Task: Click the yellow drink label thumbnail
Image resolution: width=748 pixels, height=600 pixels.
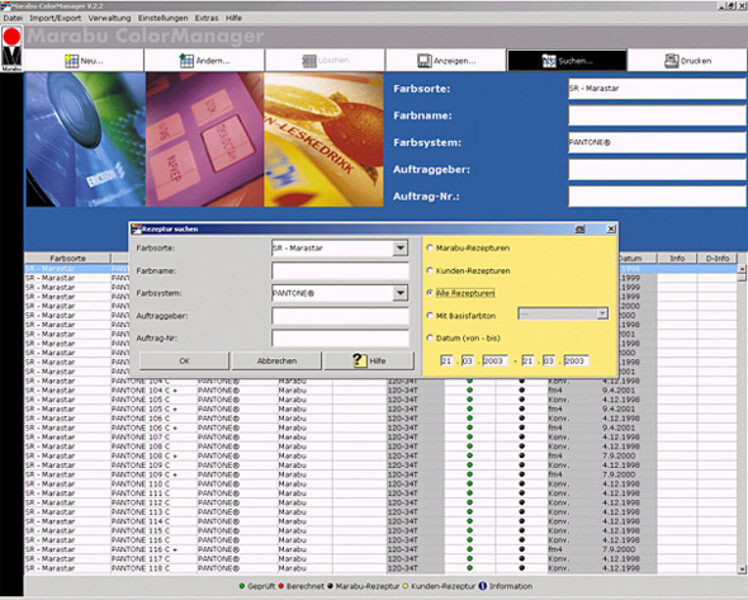Action: [x=323, y=139]
